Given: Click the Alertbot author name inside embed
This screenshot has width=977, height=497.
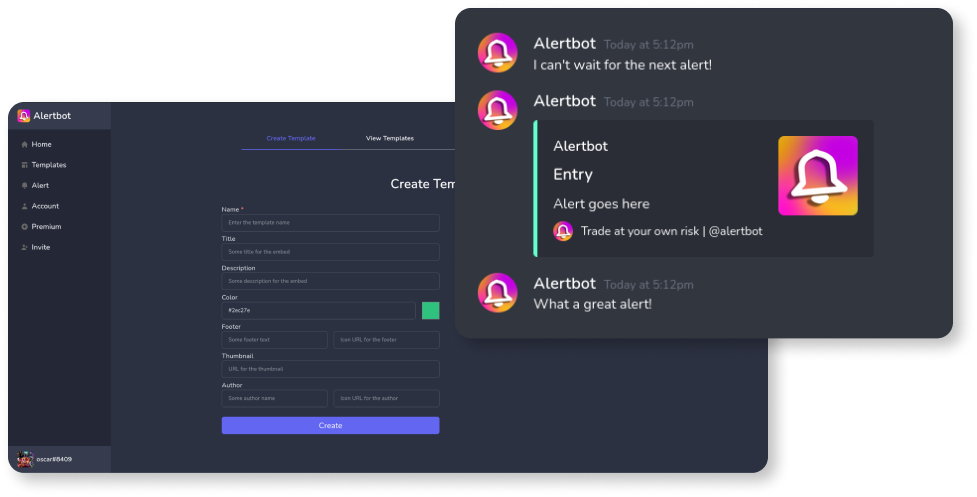Looking at the screenshot, I should pyautogui.click(x=581, y=146).
